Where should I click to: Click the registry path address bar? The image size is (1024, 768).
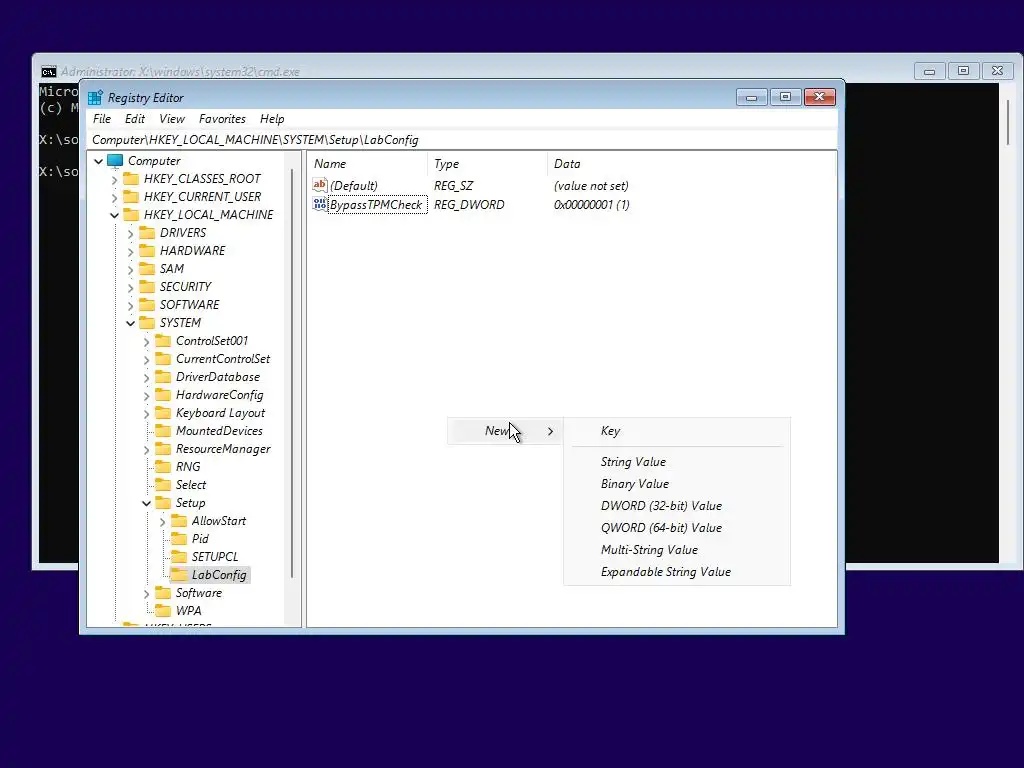coord(462,140)
